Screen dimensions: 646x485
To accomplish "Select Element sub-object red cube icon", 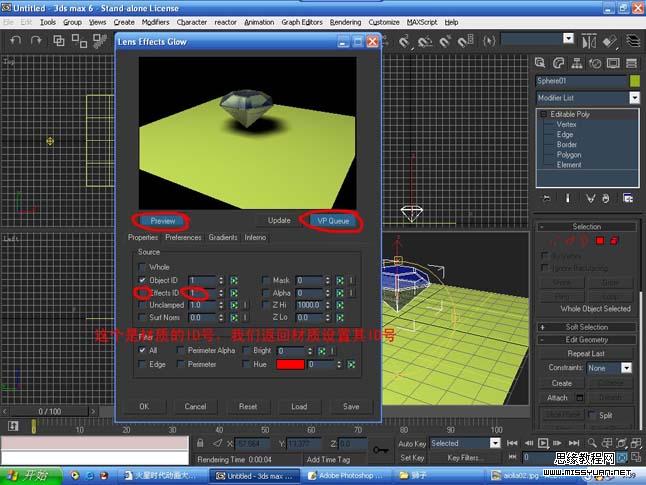I will click(614, 241).
